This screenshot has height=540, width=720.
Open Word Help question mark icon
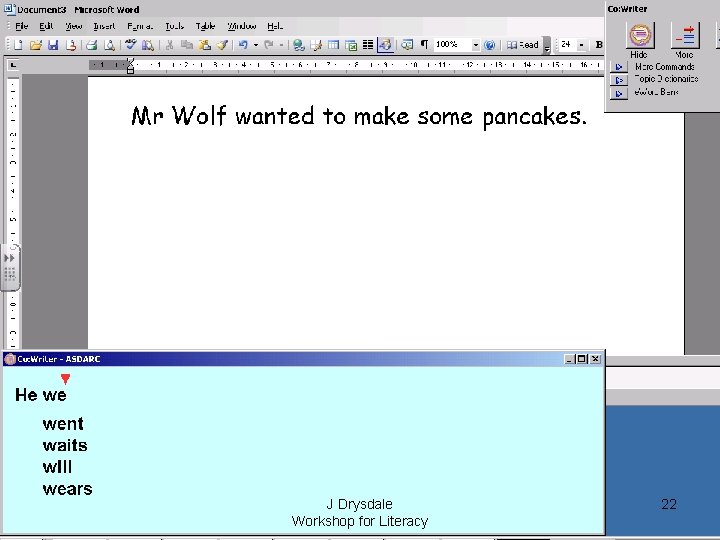click(x=490, y=45)
